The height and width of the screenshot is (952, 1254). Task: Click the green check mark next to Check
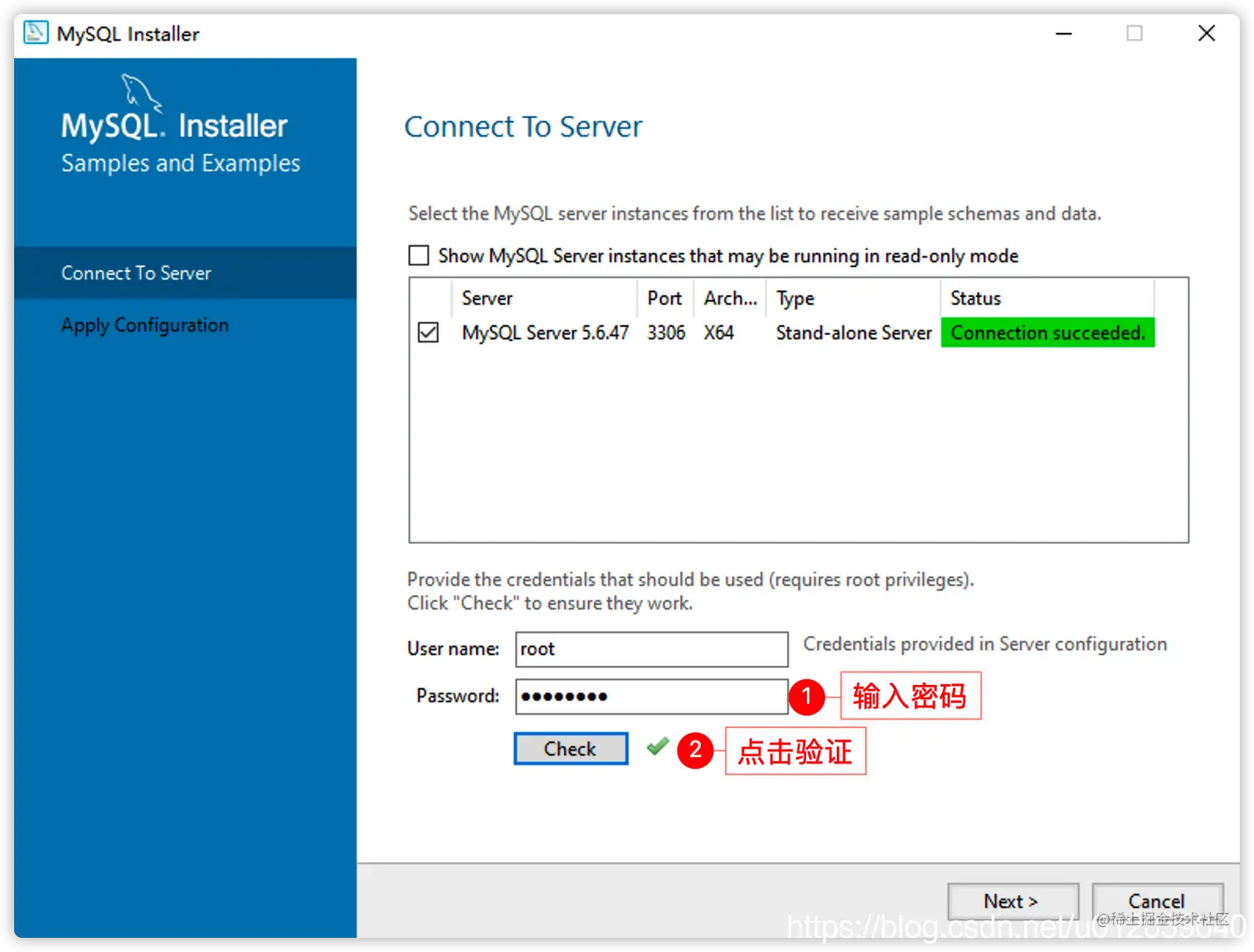(658, 747)
